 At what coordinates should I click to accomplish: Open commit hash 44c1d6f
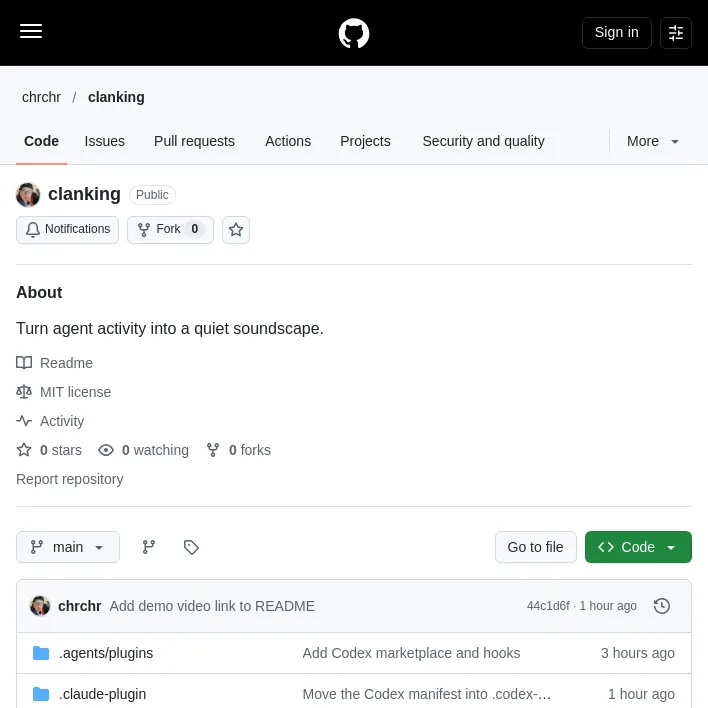click(548, 606)
